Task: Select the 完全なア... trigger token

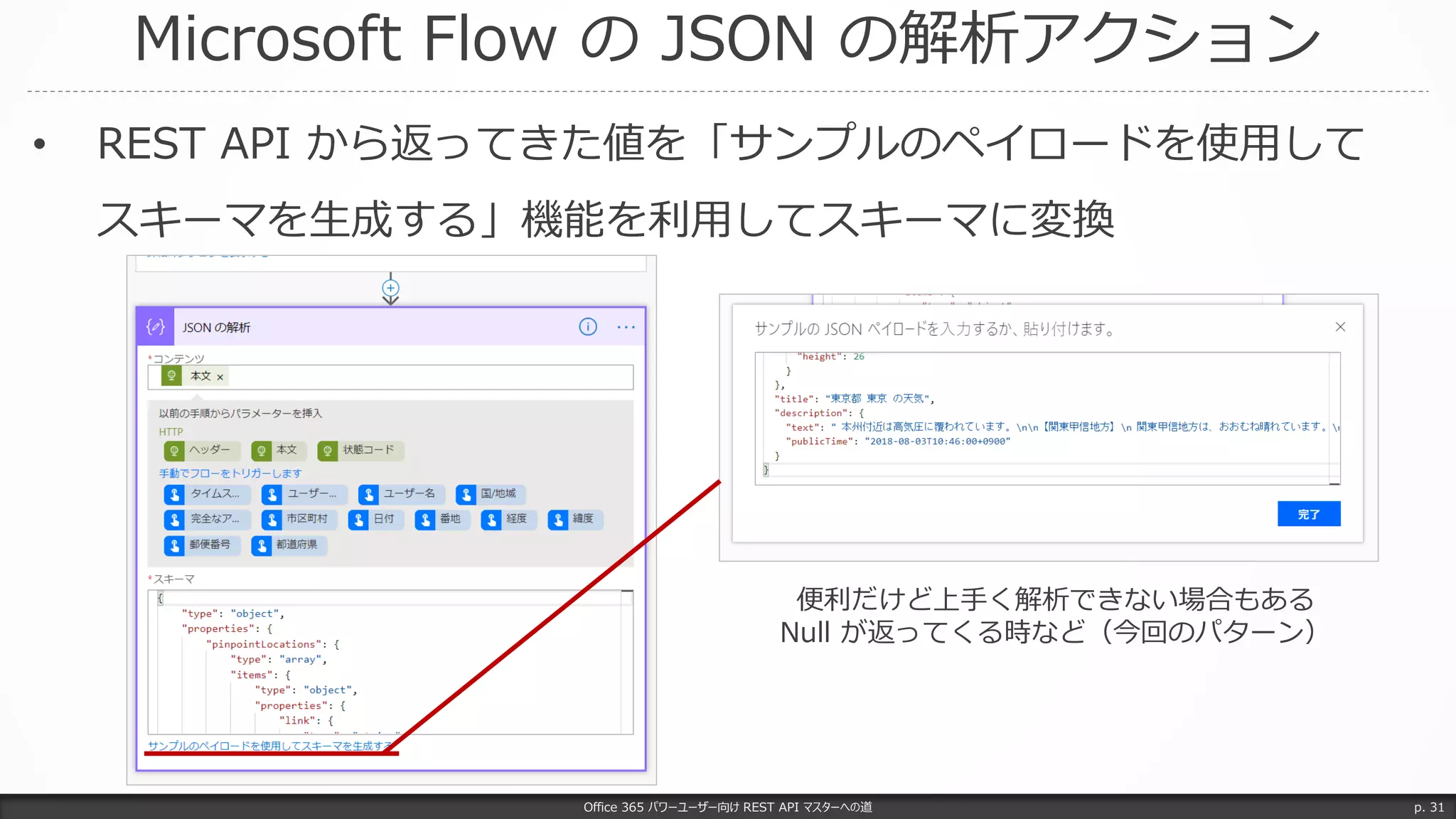Action: pyautogui.click(x=207, y=520)
